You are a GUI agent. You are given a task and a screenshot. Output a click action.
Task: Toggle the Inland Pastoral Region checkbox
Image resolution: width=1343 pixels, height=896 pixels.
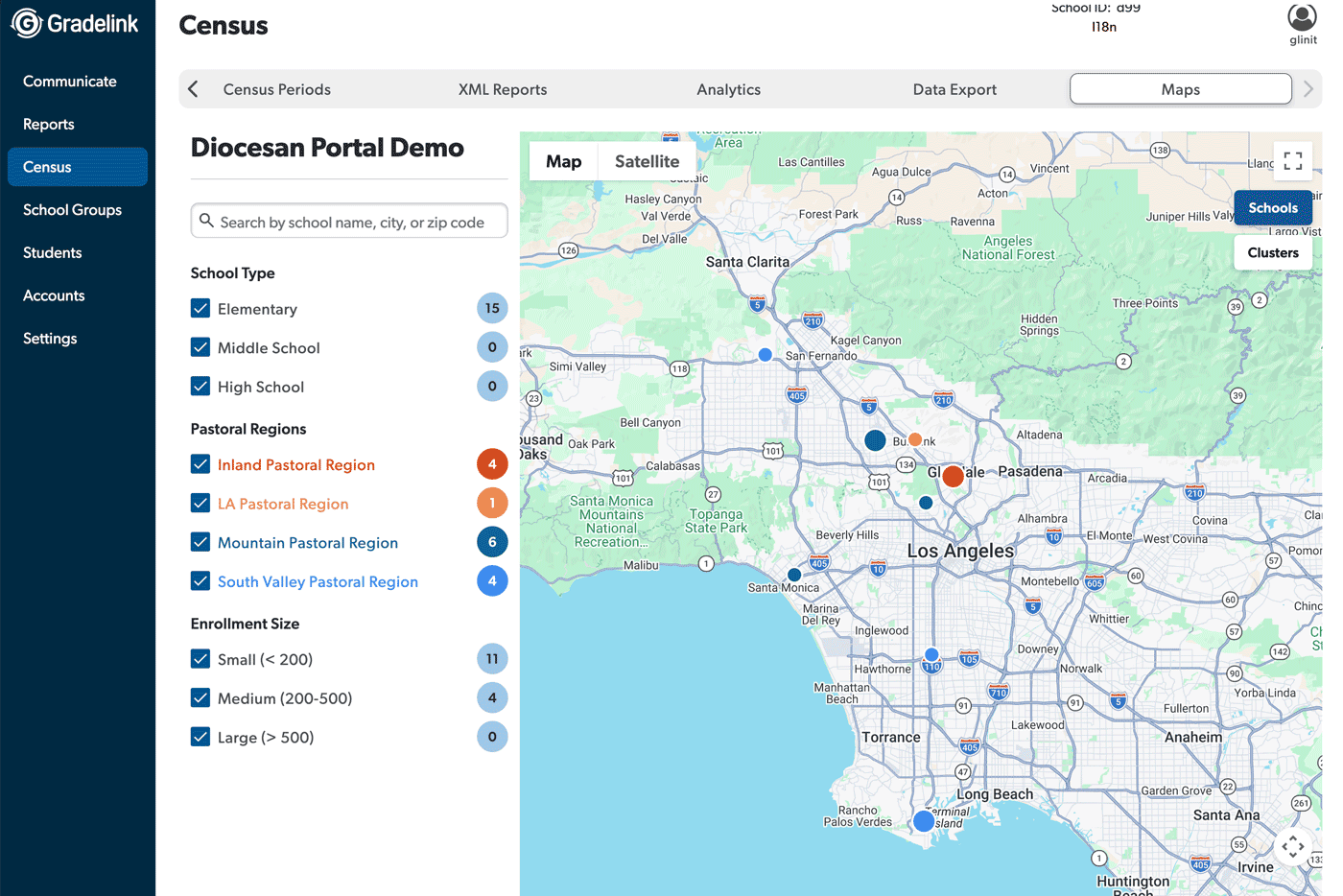tap(200, 464)
